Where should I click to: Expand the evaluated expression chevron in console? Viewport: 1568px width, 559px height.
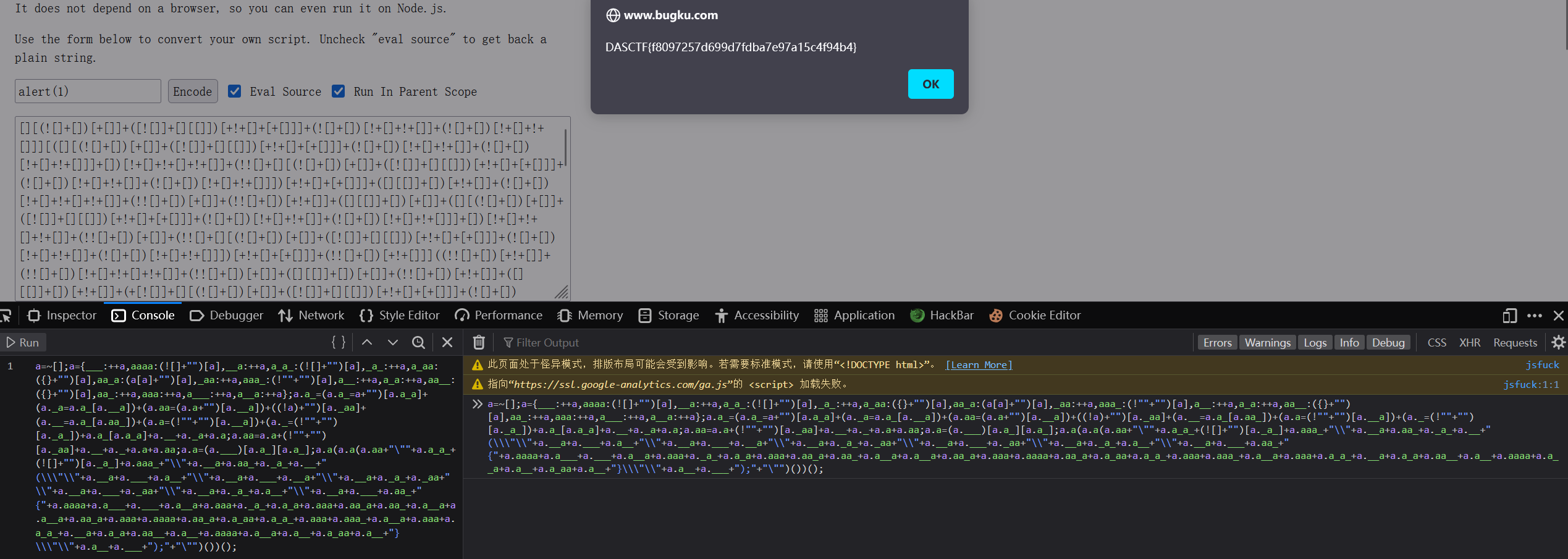coord(476,404)
